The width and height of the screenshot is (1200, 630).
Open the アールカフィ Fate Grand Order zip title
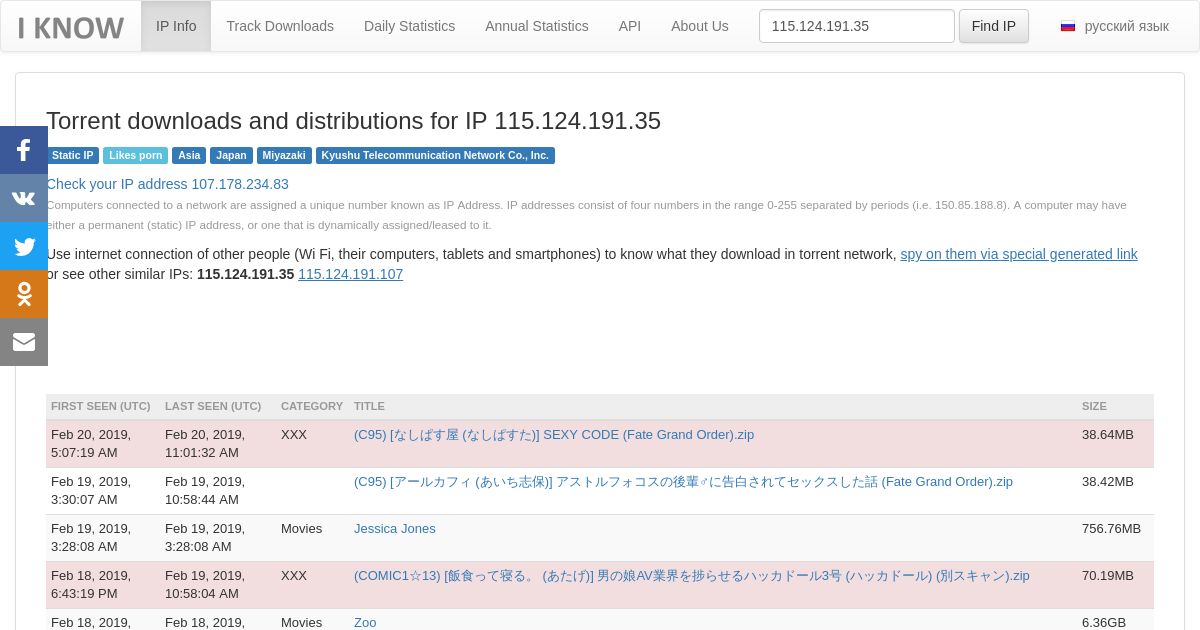point(683,482)
